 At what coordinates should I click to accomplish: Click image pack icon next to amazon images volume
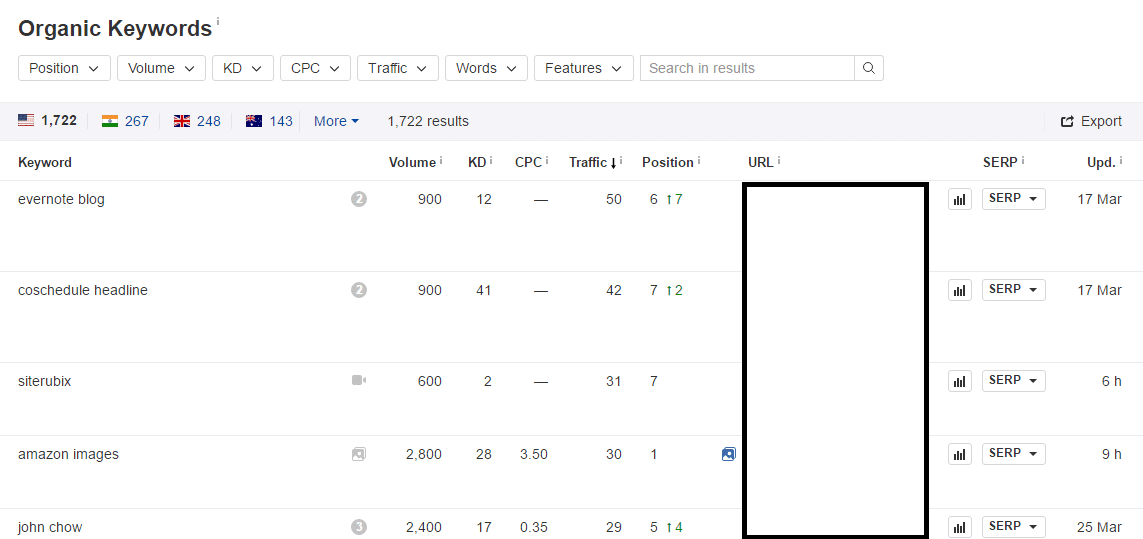359,454
